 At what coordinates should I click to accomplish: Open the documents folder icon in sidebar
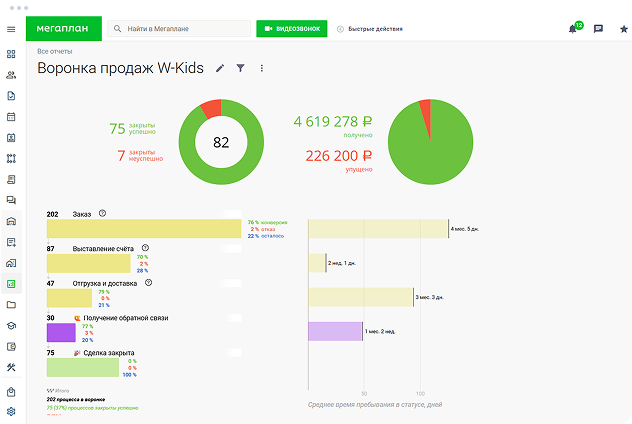click(x=11, y=305)
